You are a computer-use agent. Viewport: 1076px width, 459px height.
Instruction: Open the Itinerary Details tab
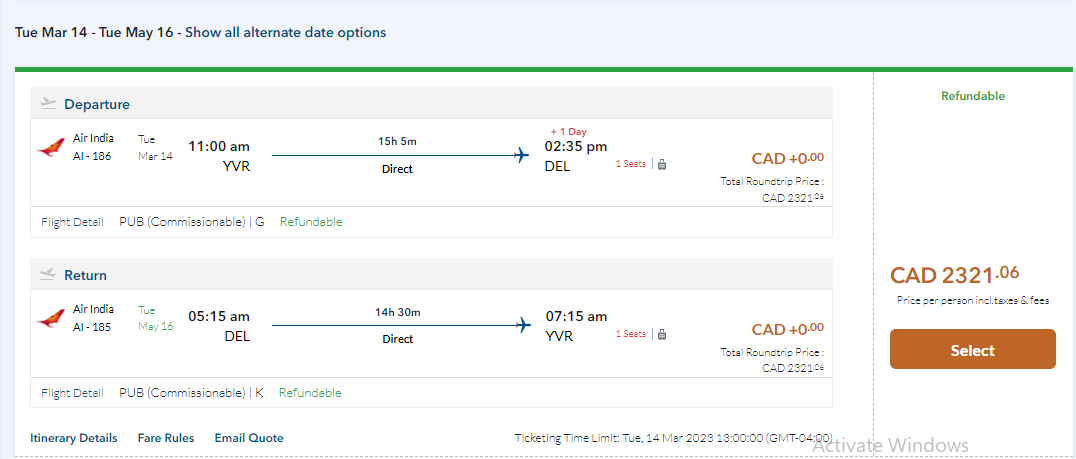73,438
